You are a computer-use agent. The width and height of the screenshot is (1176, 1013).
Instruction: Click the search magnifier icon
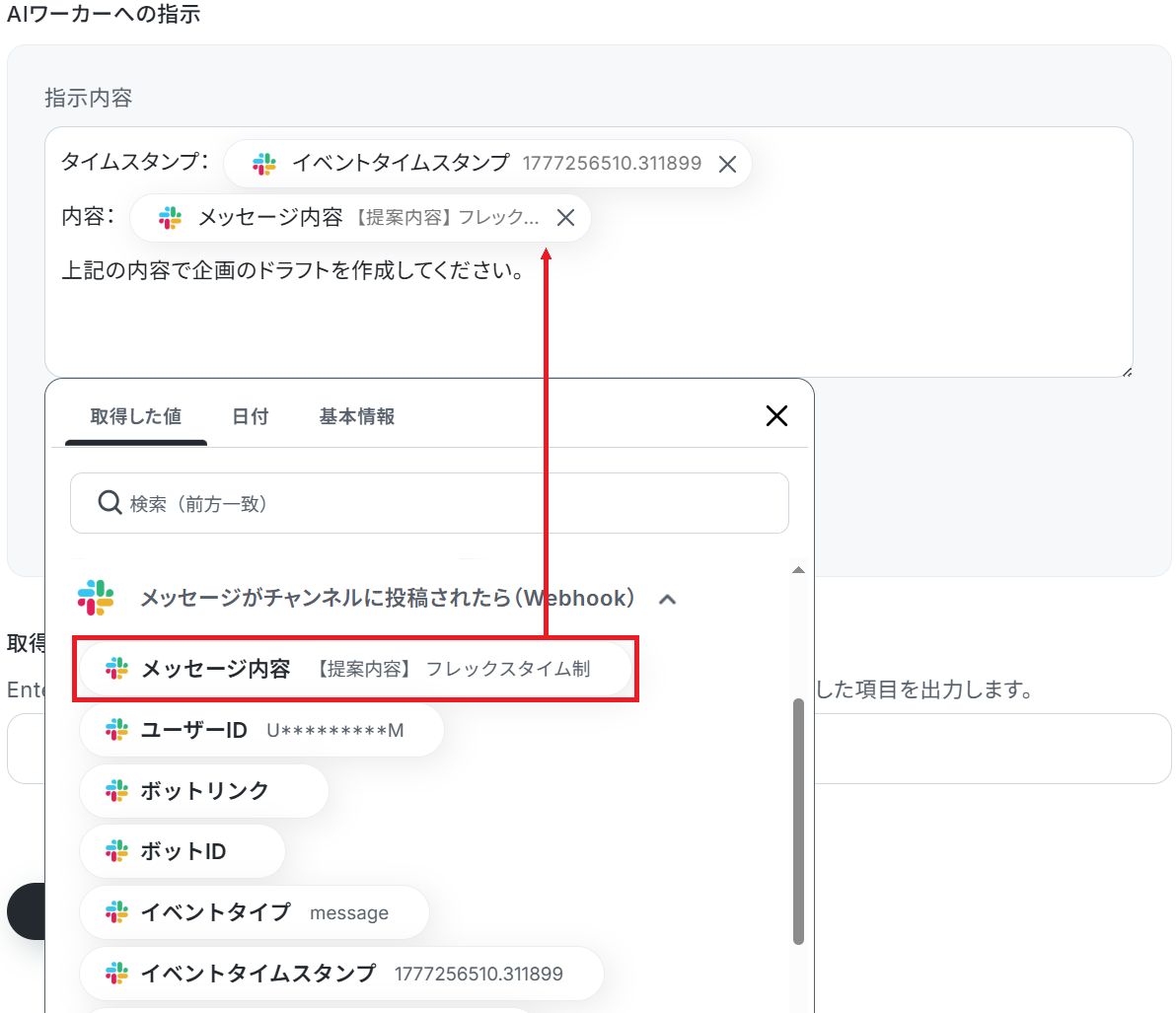(x=110, y=503)
